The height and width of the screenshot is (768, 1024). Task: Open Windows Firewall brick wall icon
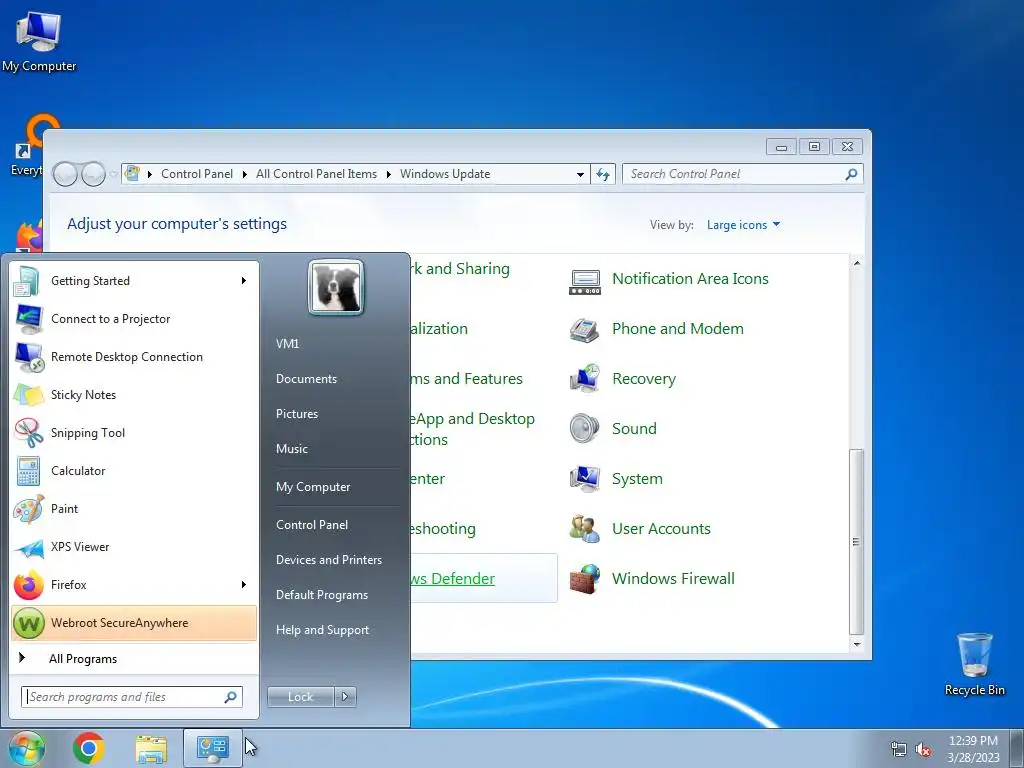(584, 579)
